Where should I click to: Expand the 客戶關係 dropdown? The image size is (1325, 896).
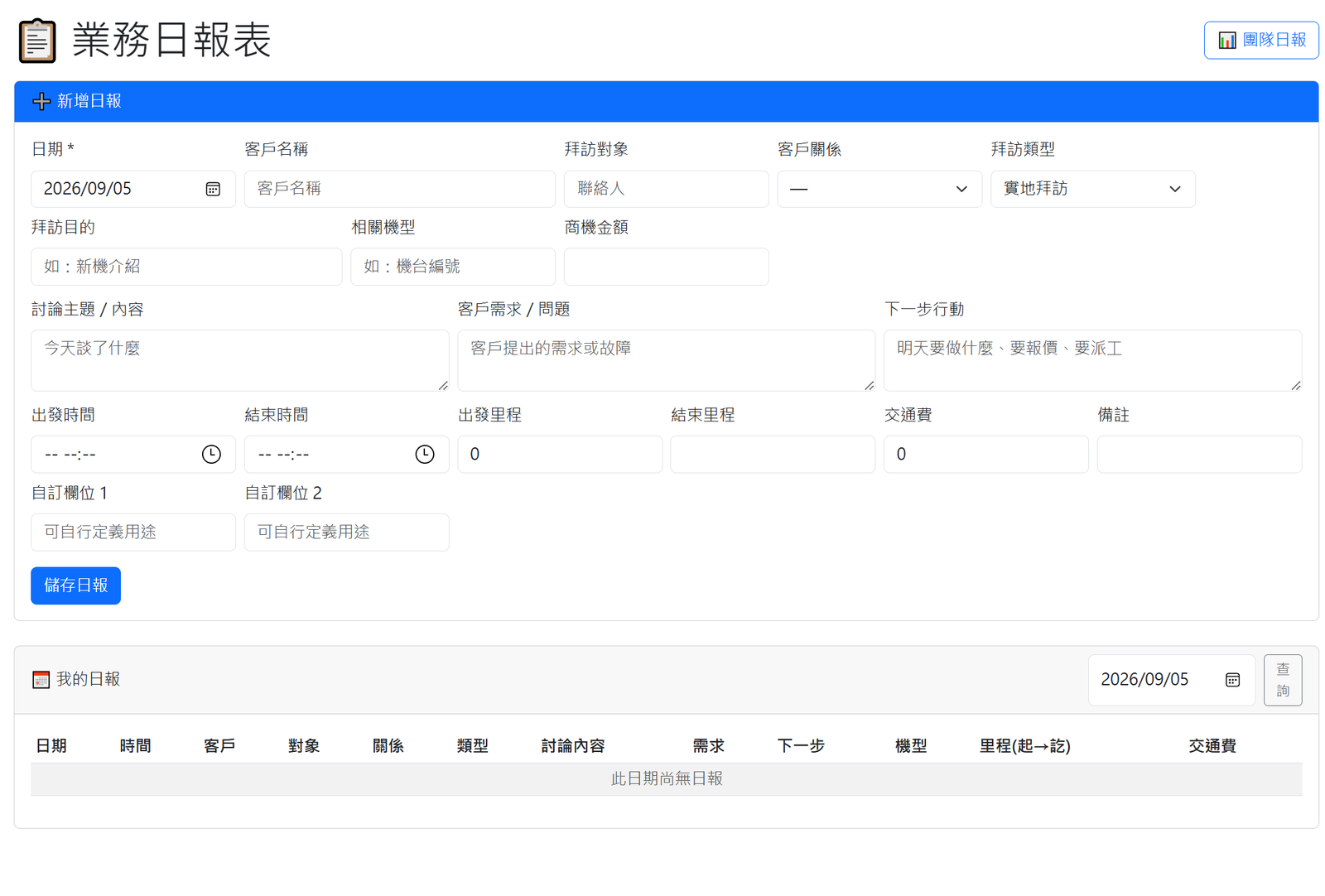click(879, 190)
